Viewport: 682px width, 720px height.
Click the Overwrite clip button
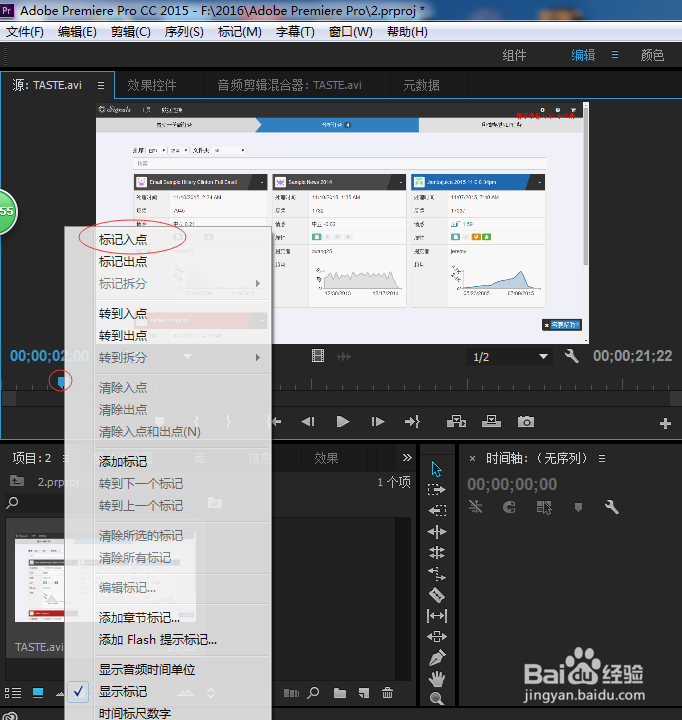click(x=491, y=422)
